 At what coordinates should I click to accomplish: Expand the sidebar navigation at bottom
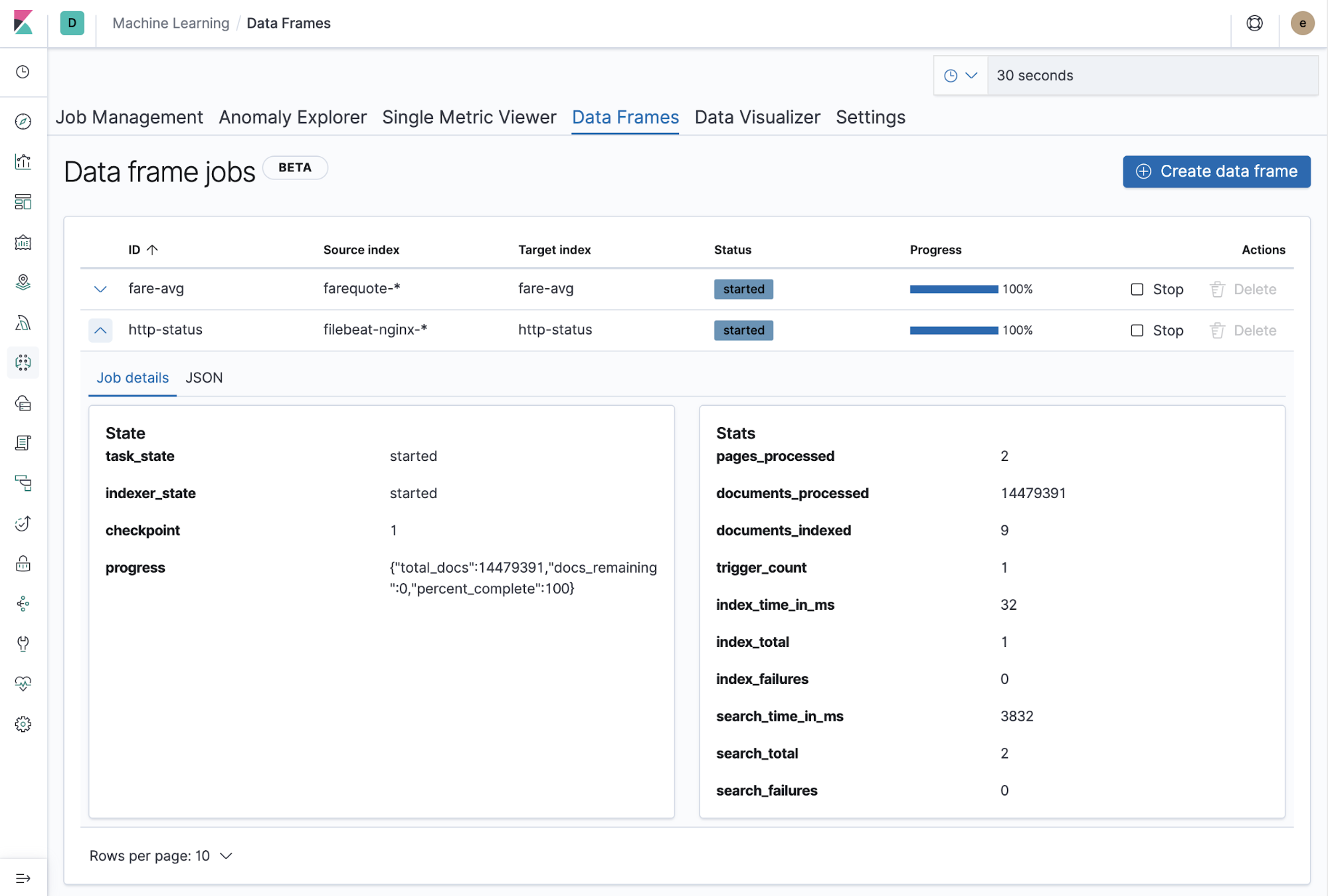[x=23, y=878]
